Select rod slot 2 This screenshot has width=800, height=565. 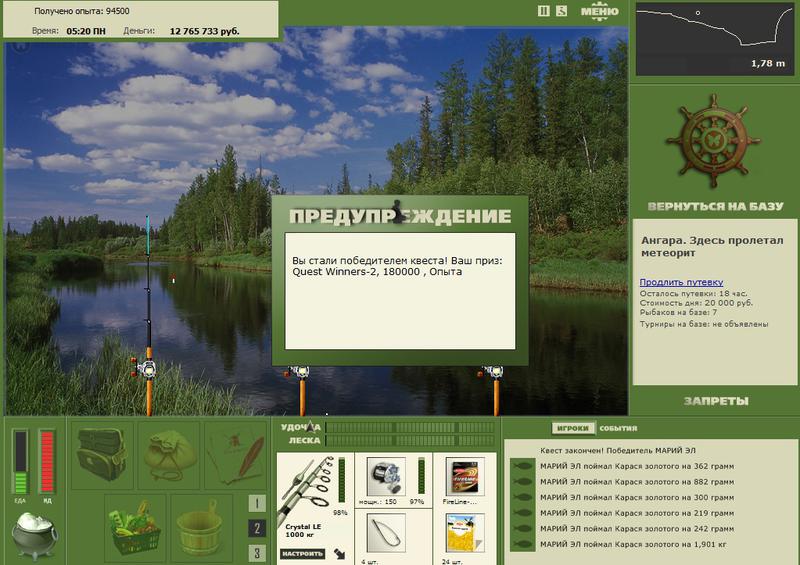[257, 528]
